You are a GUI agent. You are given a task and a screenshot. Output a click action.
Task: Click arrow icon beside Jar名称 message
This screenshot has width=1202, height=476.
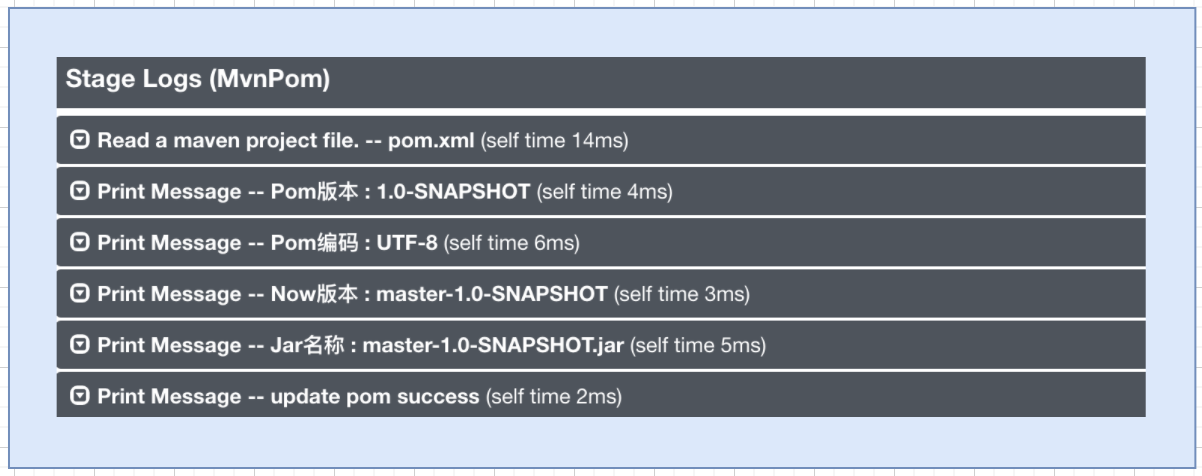pyautogui.click(x=80, y=345)
